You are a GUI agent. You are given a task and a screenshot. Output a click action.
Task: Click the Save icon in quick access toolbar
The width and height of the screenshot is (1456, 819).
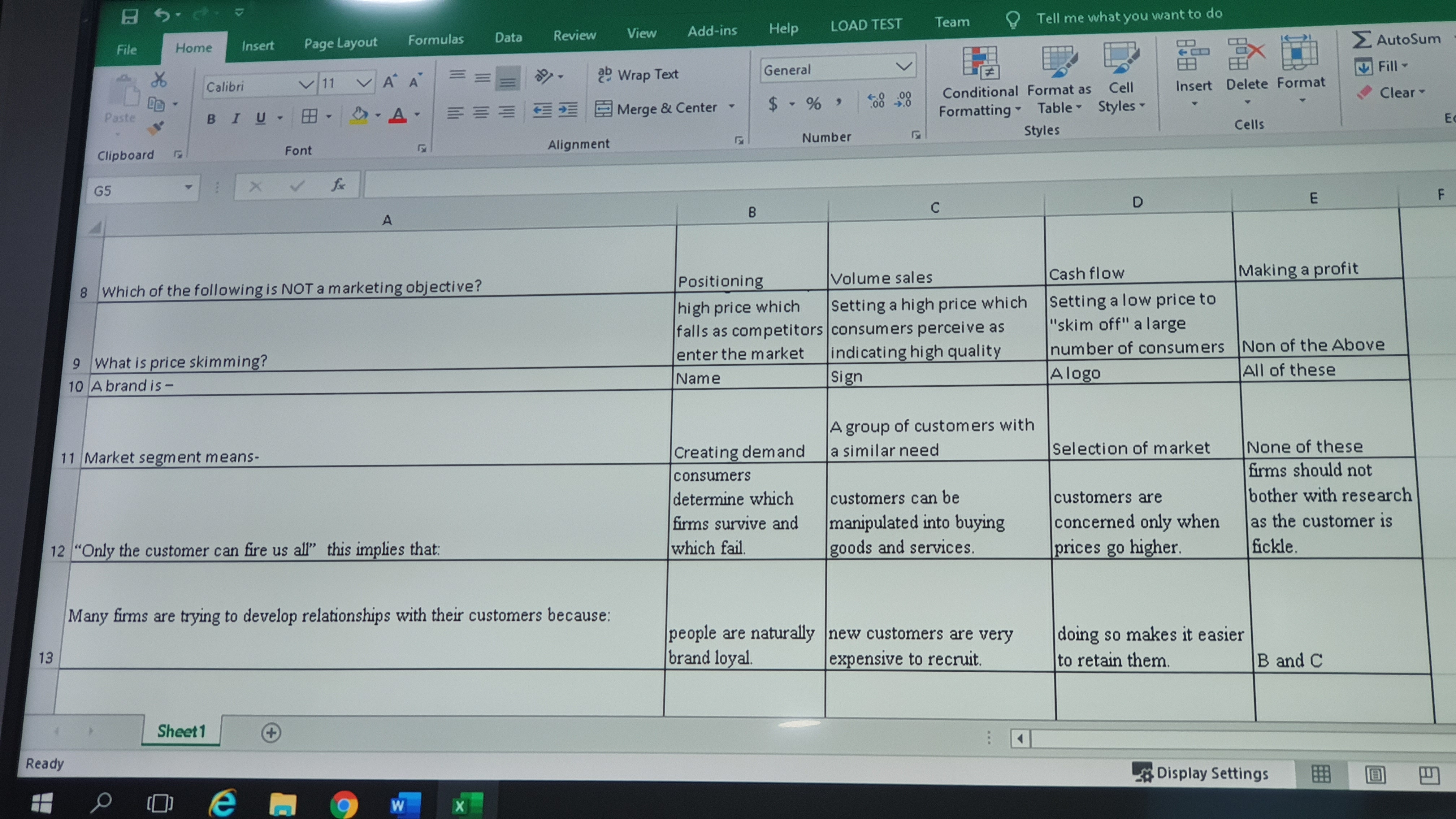click(x=129, y=16)
